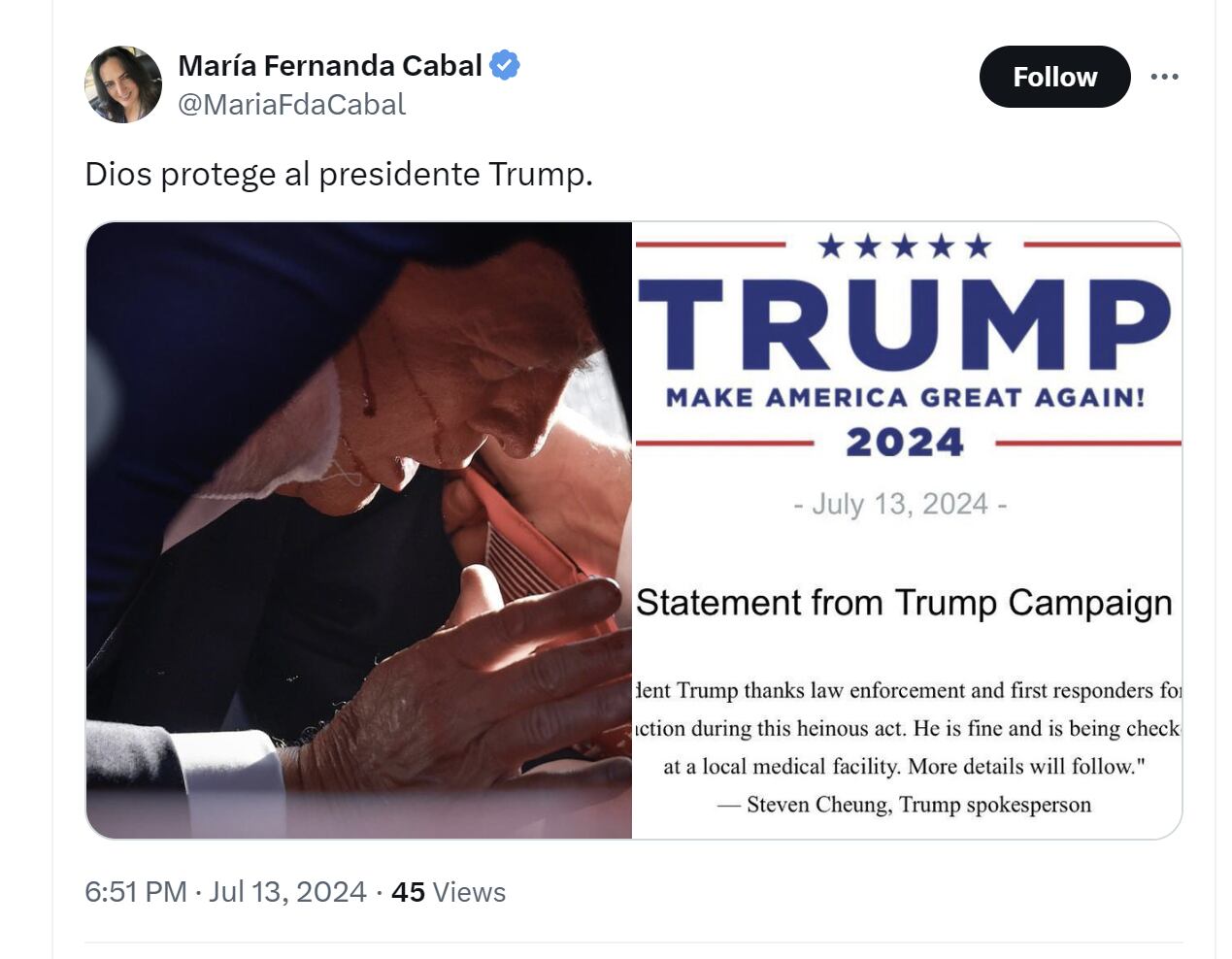Click the María Fernanda Cabal display name

click(330, 66)
